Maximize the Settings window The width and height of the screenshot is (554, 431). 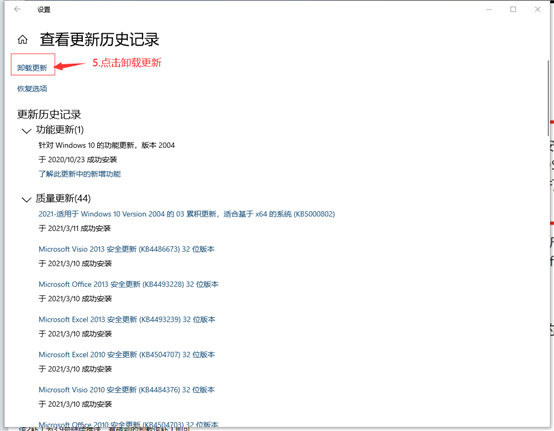(513, 10)
